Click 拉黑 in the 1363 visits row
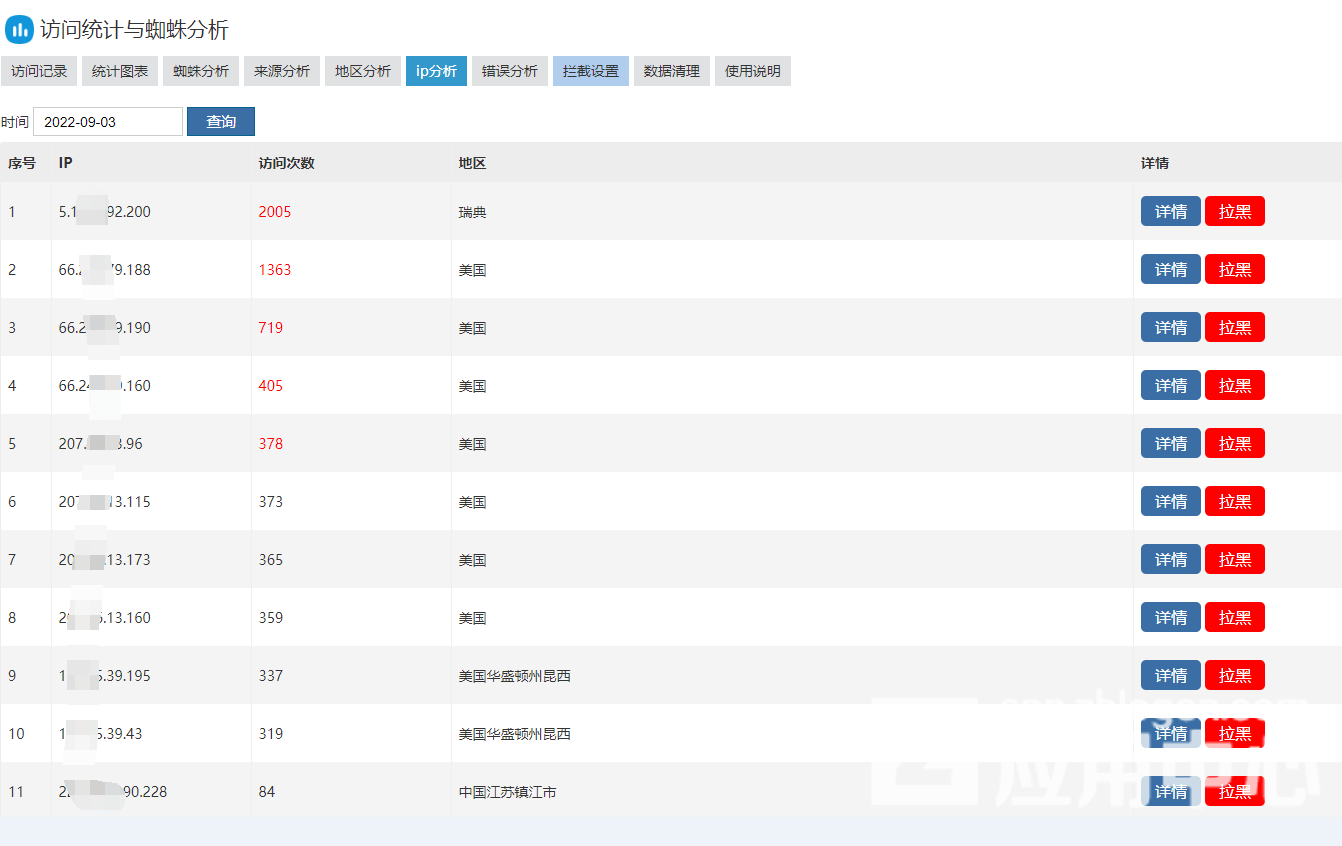This screenshot has width=1342, height=846. click(1235, 269)
